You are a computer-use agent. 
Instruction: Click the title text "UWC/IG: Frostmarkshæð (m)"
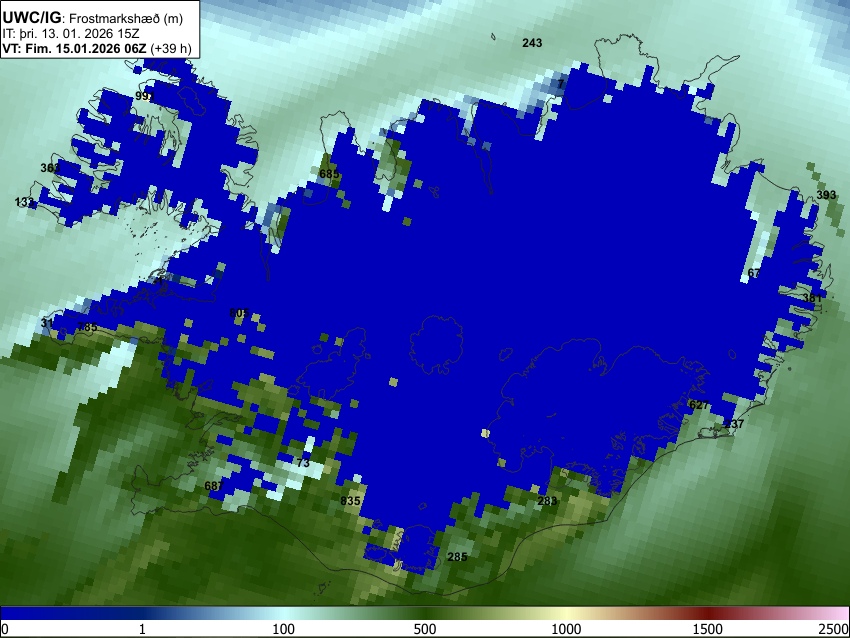tap(93, 18)
